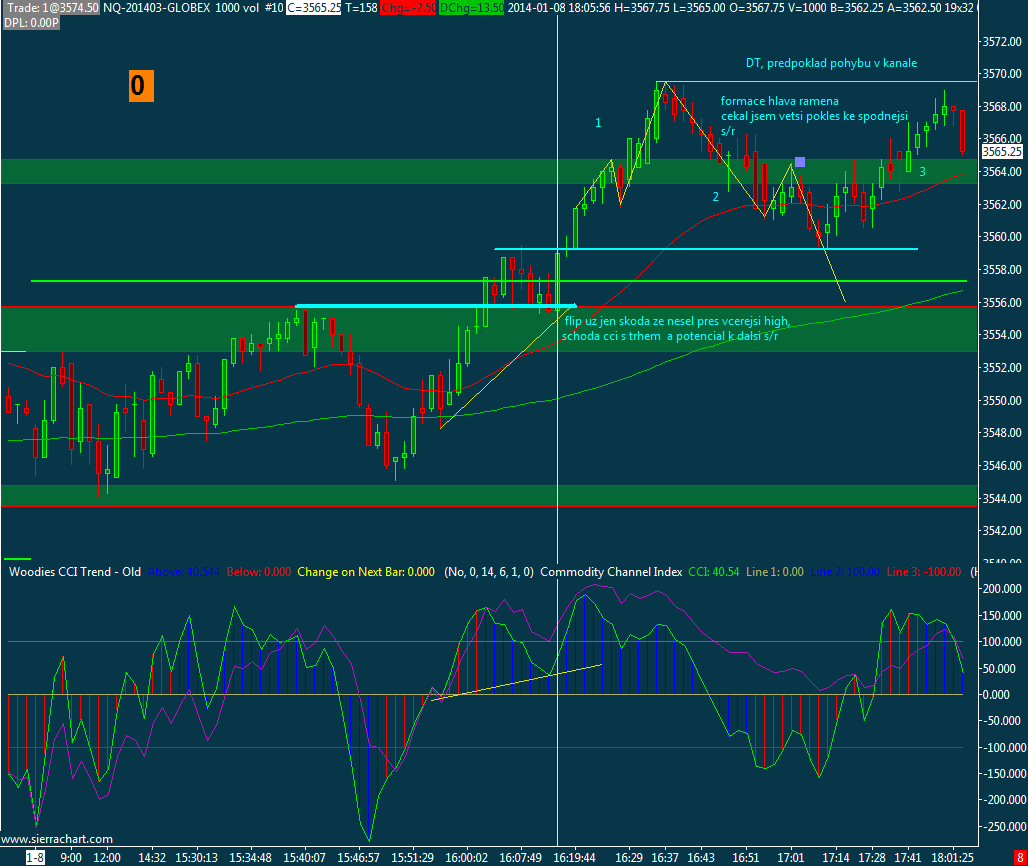1028x866 pixels.
Task: Select the 'flip uz jen skoda' text annotation
Action: 677,328
